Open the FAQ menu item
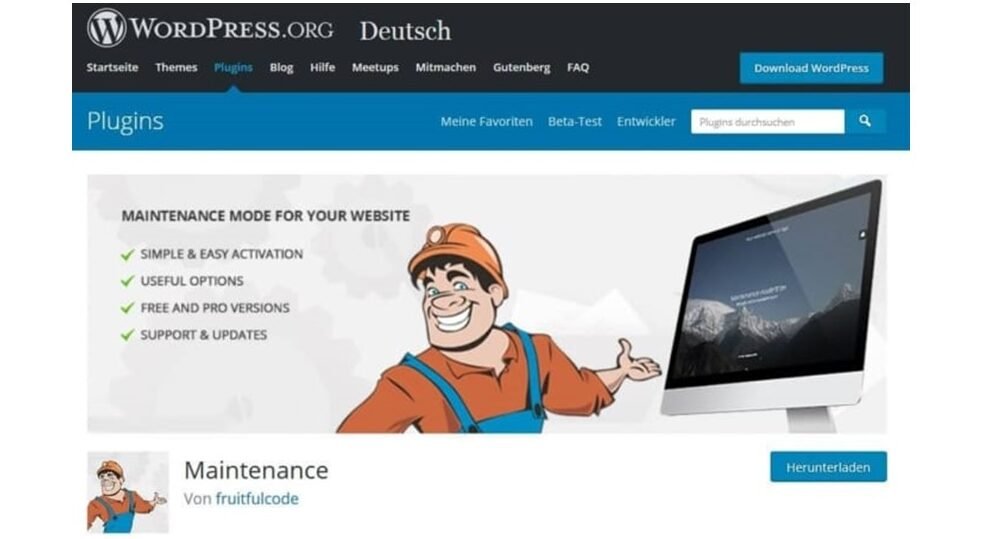989x539 pixels. 578,67
